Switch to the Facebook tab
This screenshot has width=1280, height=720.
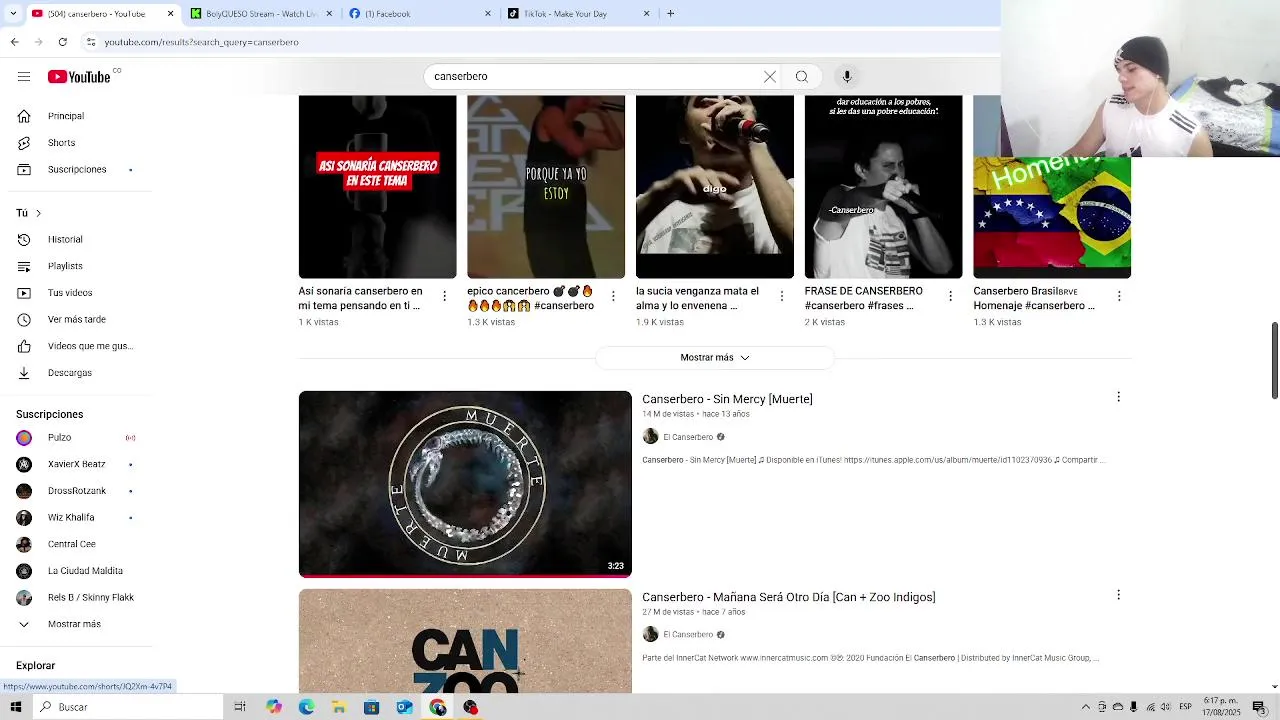(x=420, y=14)
